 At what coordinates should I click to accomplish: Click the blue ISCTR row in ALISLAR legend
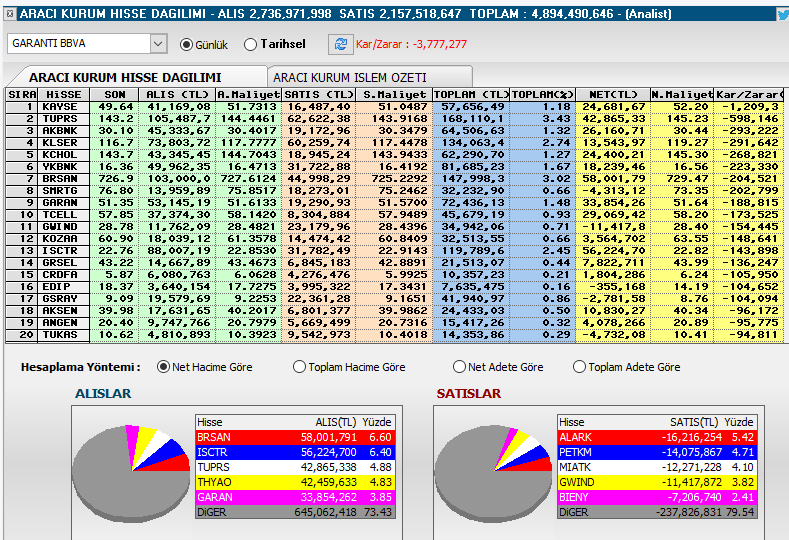(x=295, y=452)
